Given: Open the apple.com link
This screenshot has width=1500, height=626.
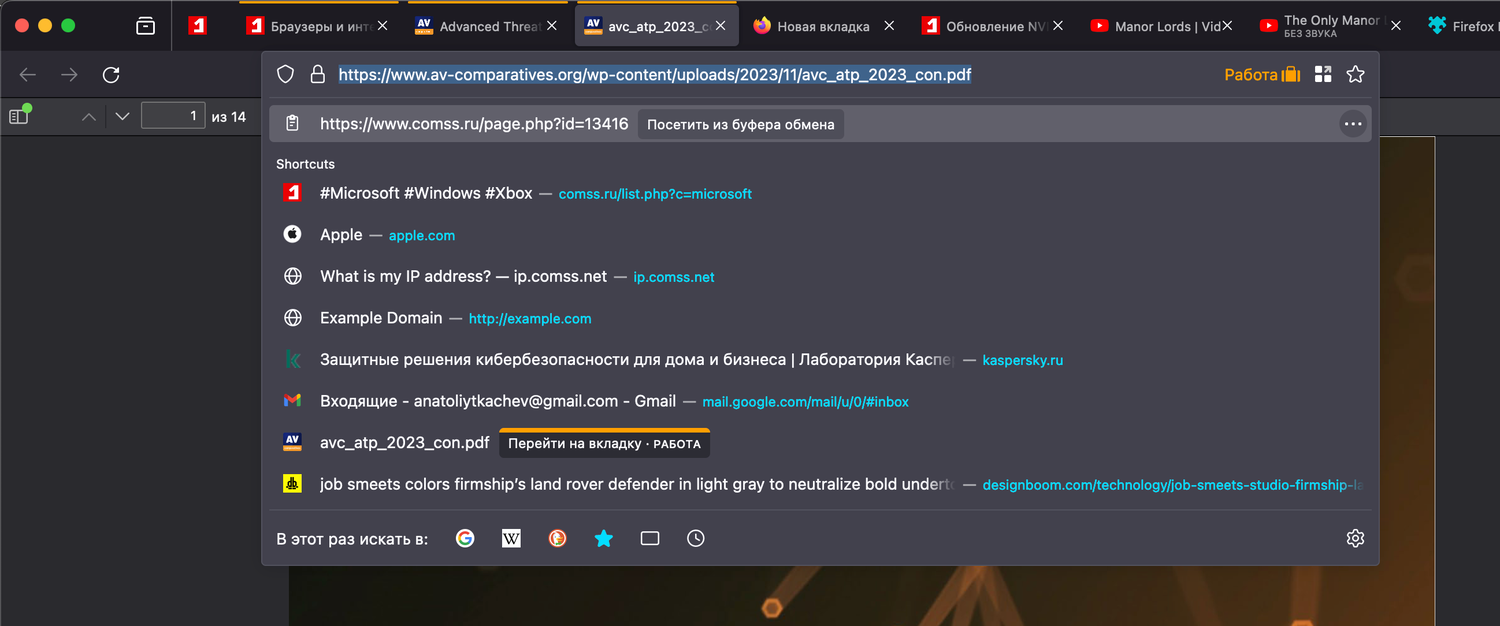Looking at the screenshot, I should click(422, 236).
